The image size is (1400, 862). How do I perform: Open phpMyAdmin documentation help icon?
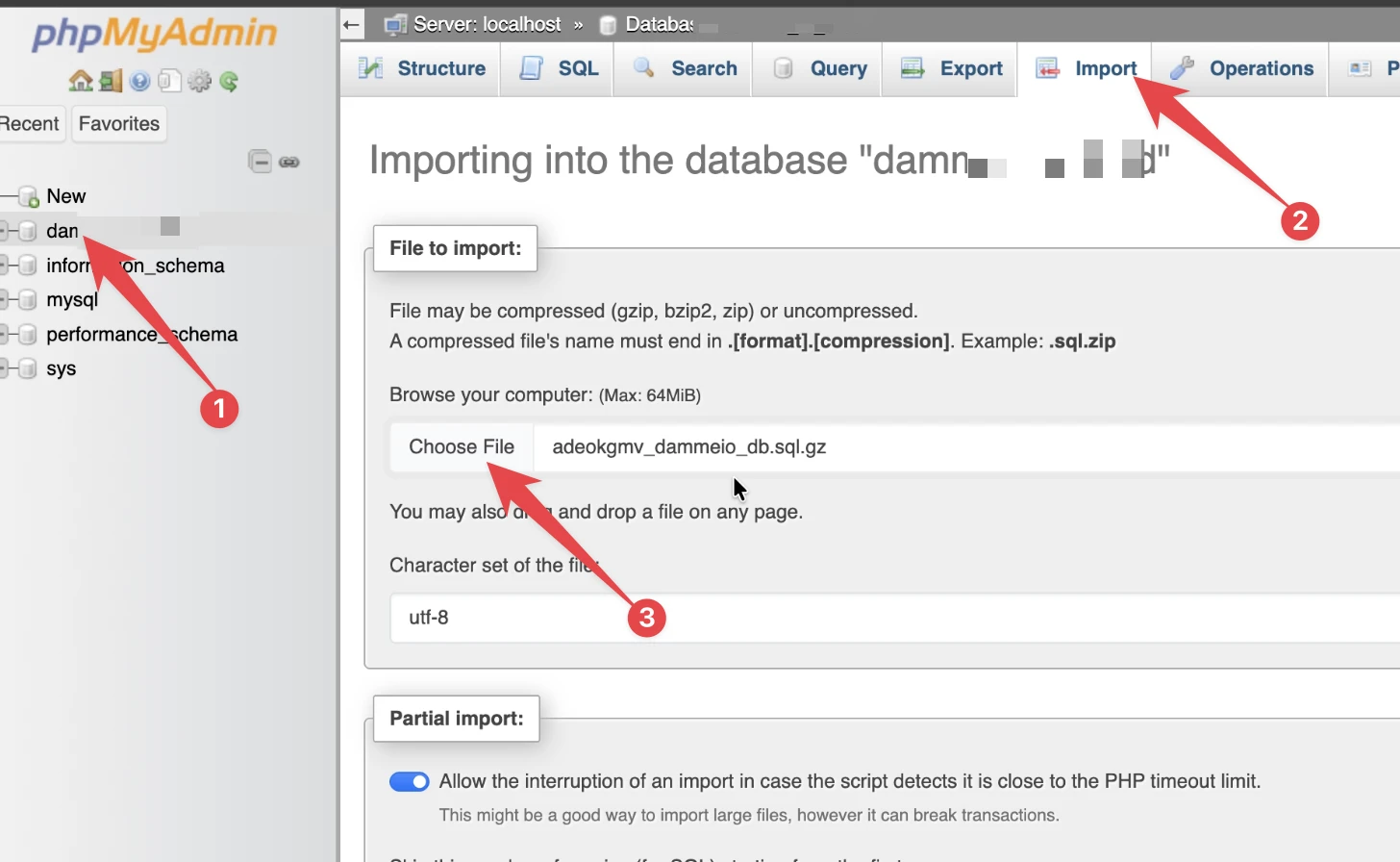tap(140, 82)
